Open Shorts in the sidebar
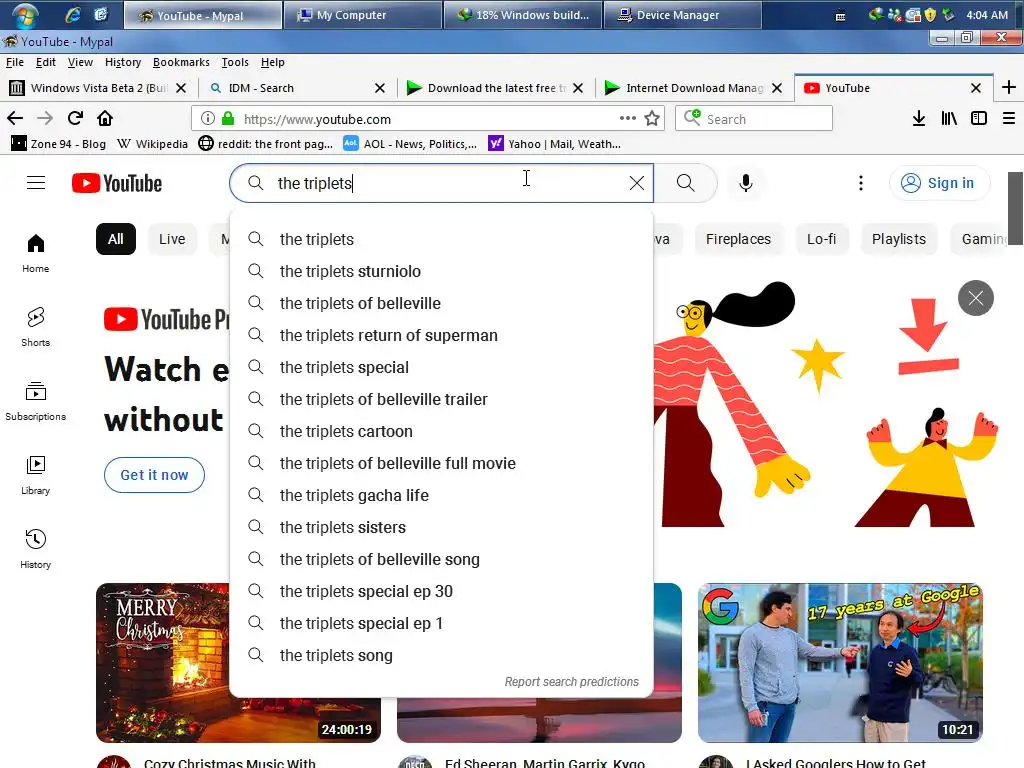 point(36,327)
